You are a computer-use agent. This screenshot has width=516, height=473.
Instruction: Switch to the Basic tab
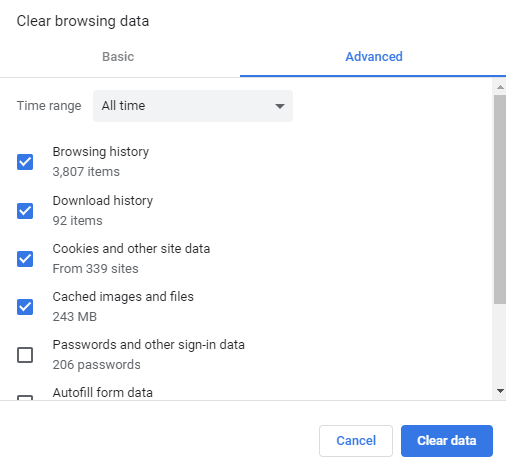click(x=118, y=57)
